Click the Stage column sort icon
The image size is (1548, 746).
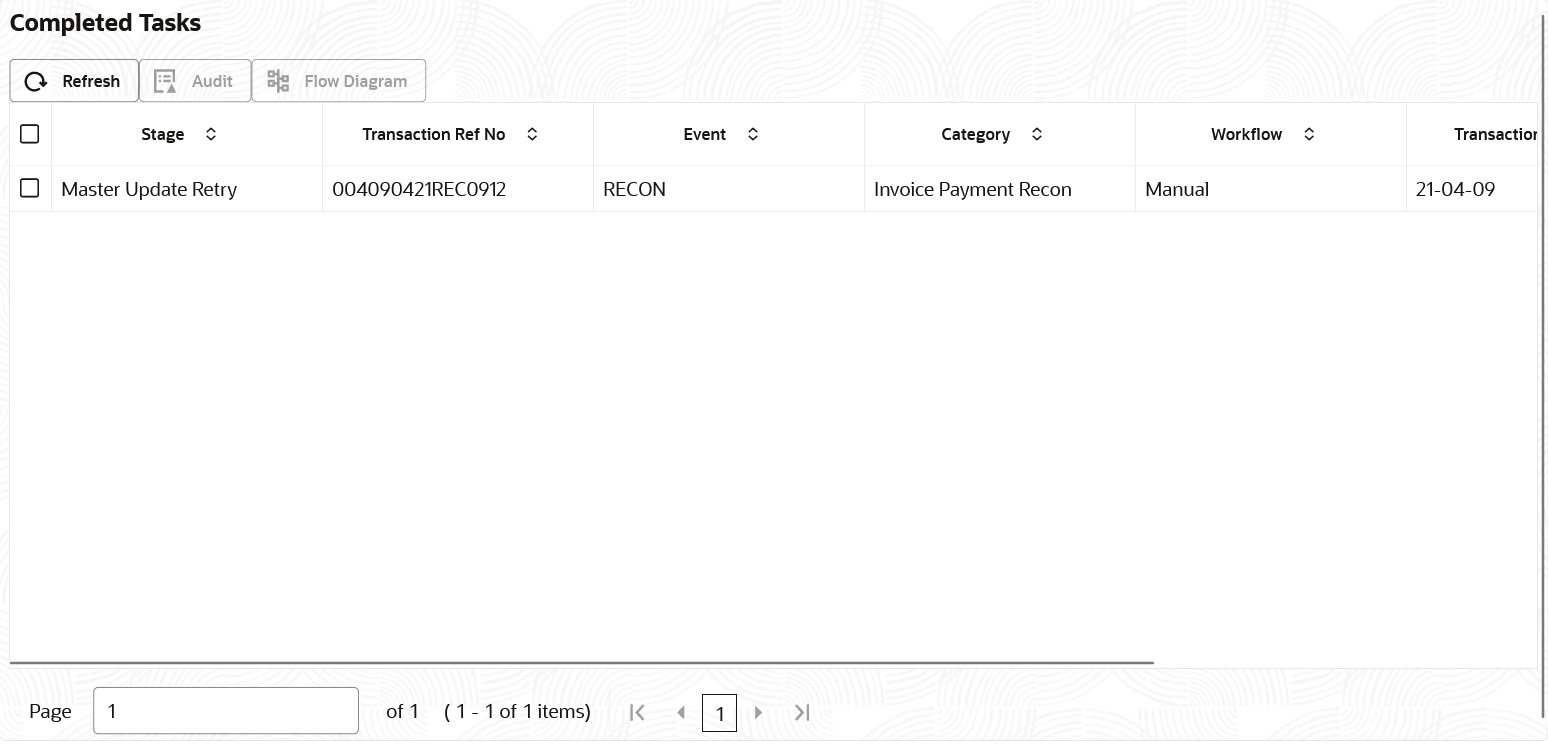211,133
